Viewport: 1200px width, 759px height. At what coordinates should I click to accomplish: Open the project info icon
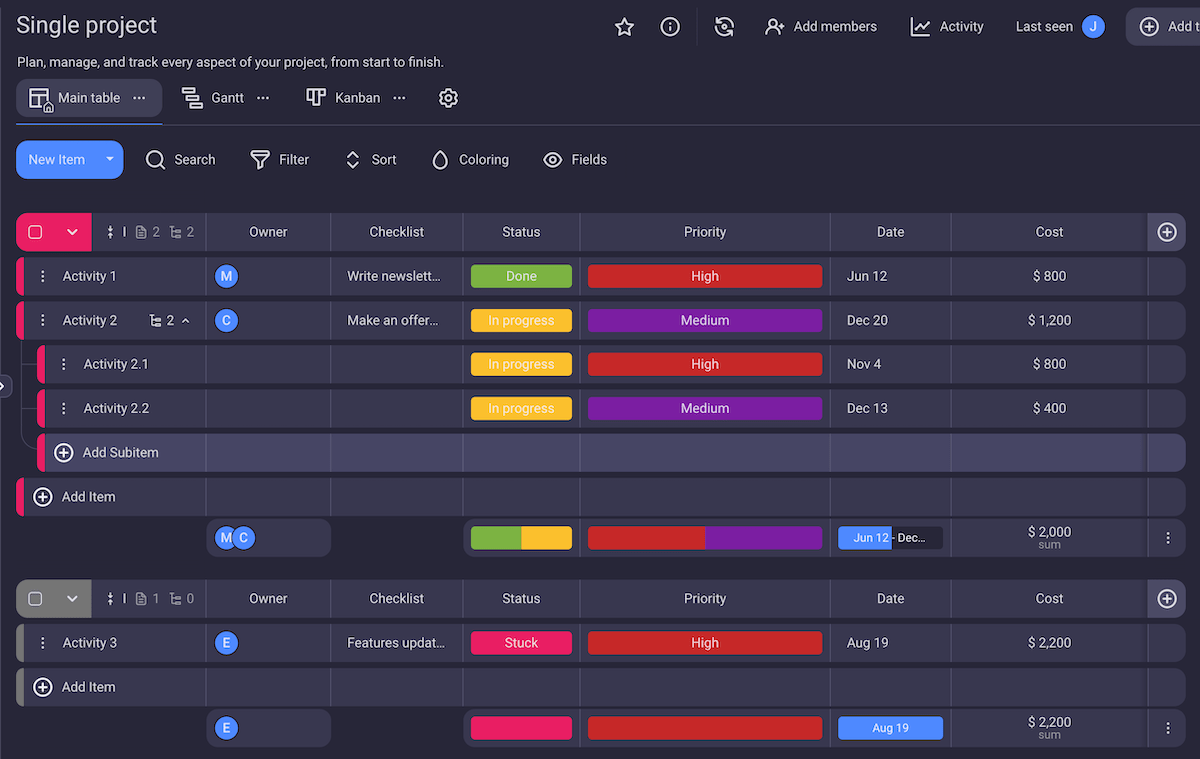point(670,27)
